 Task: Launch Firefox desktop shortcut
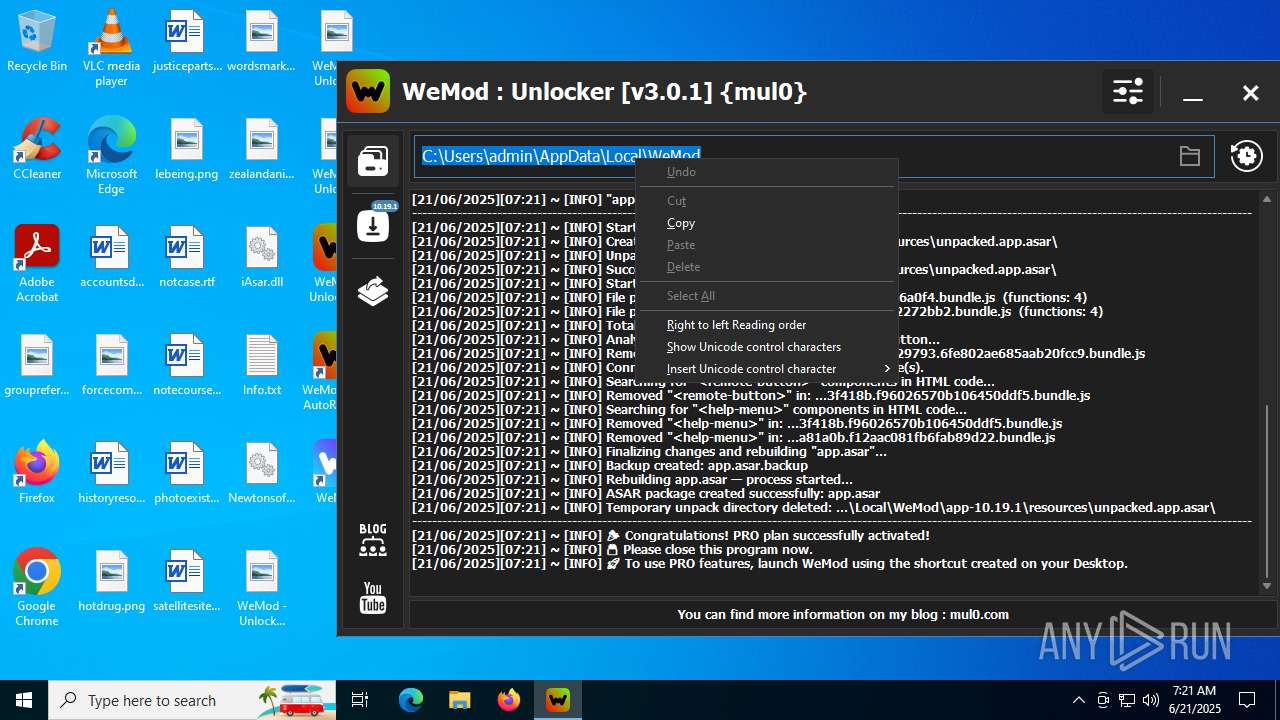(37, 475)
